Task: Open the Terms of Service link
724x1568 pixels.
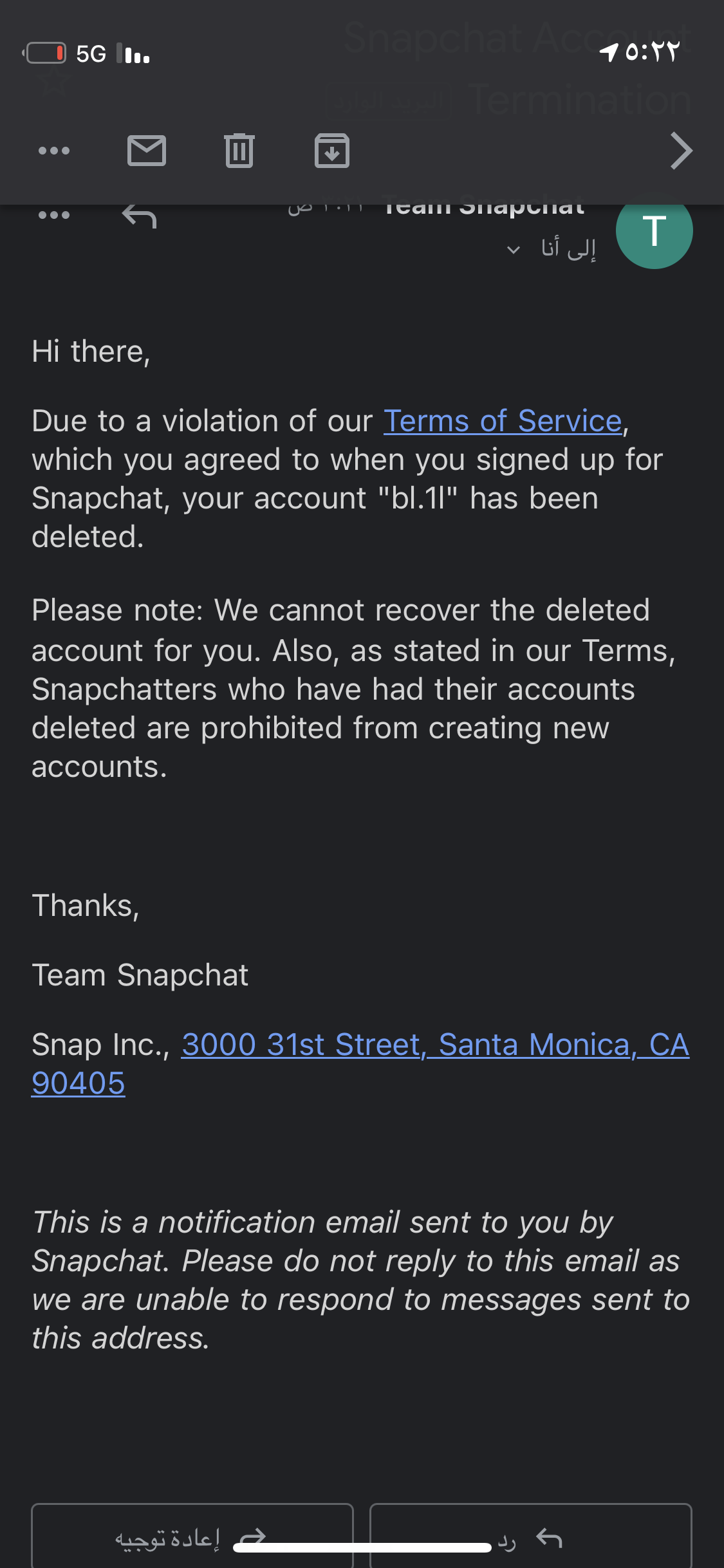Action: 503,421
